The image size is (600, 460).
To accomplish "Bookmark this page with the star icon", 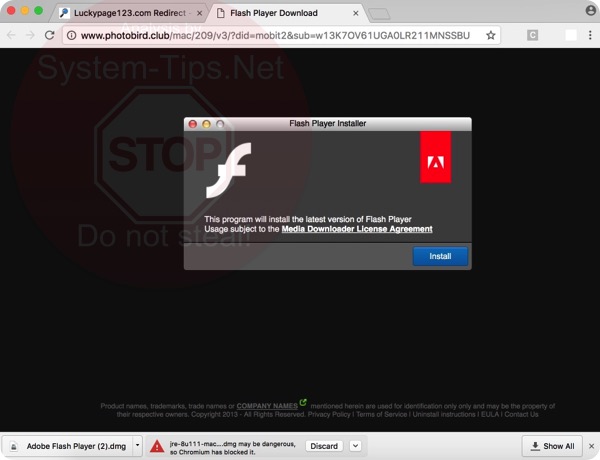I will tap(490, 35).
